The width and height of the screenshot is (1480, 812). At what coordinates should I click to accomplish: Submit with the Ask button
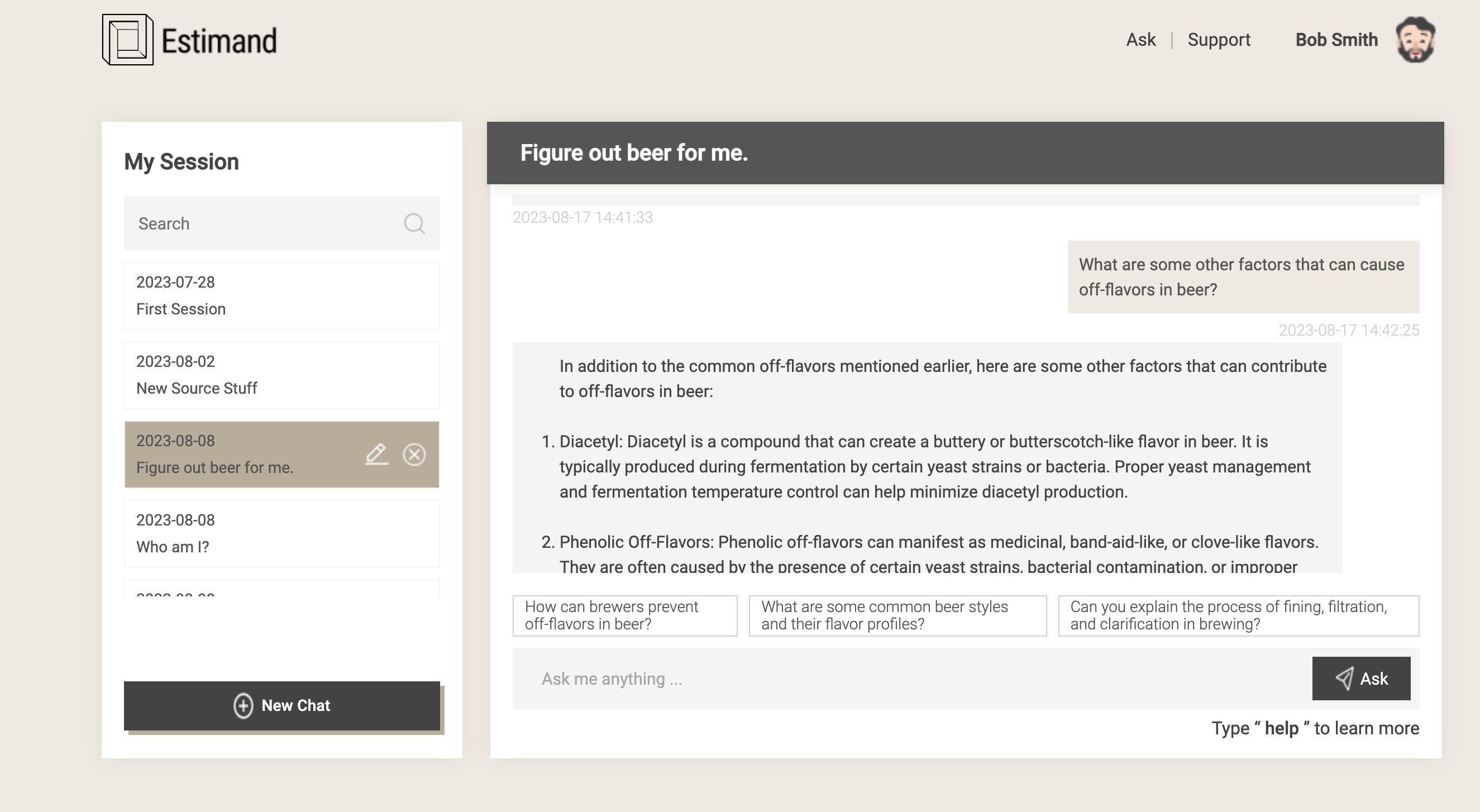coord(1361,679)
